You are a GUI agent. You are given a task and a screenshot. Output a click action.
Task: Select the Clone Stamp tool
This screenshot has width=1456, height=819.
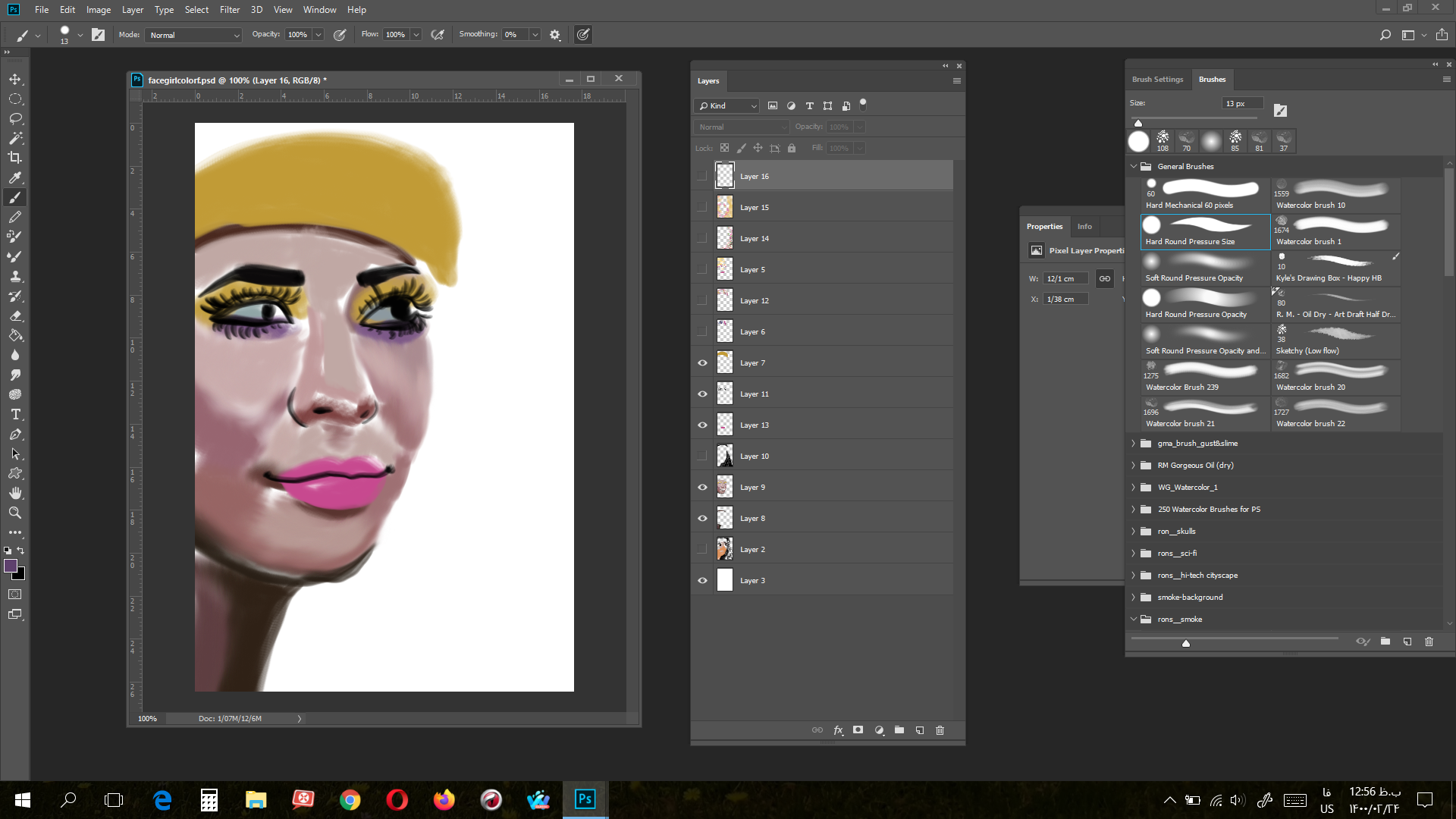click(x=15, y=276)
